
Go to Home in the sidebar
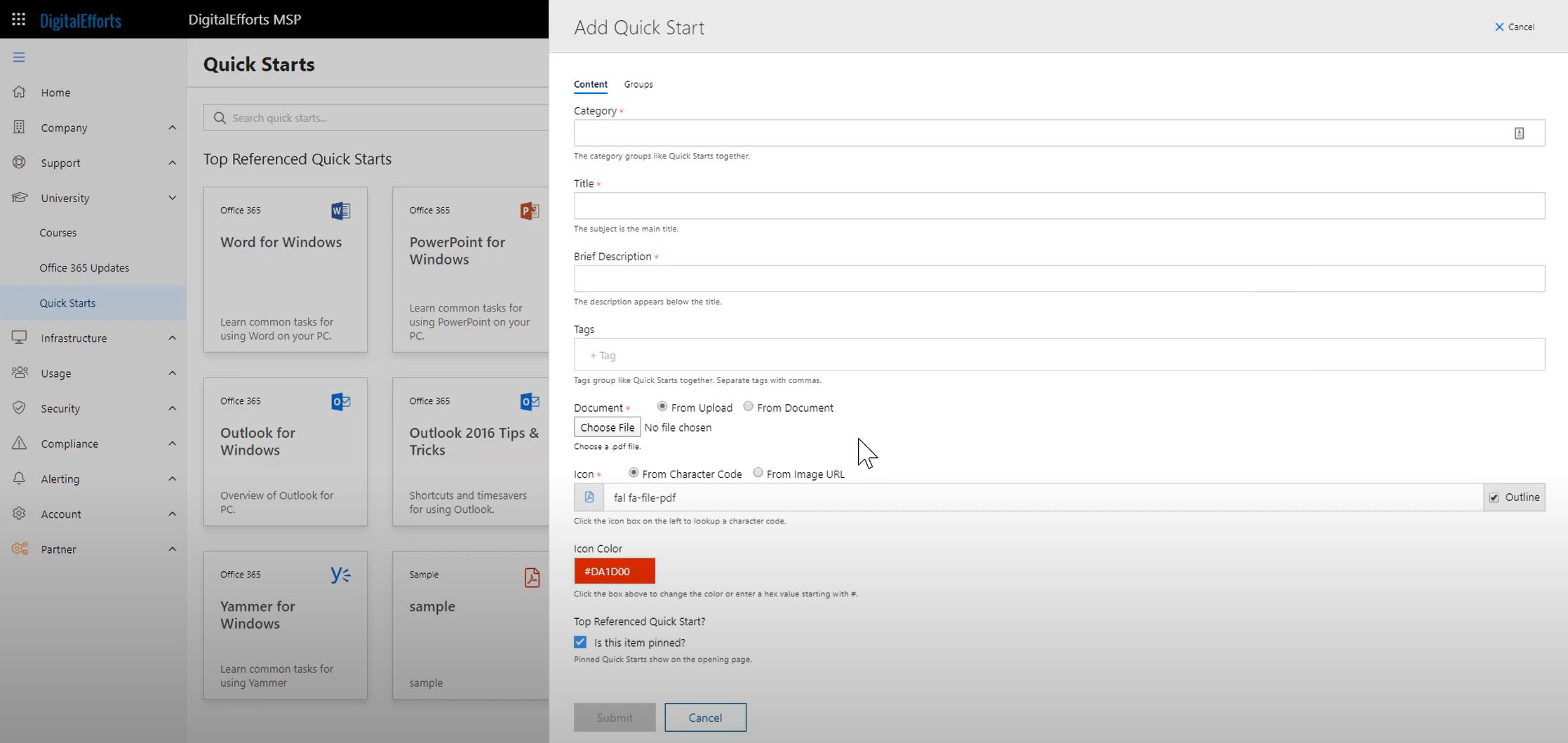(x=55, y=92)
